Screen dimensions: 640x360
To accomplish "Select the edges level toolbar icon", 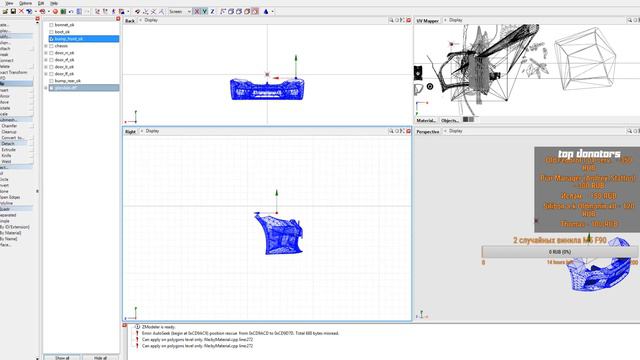I will coord(231,11).
